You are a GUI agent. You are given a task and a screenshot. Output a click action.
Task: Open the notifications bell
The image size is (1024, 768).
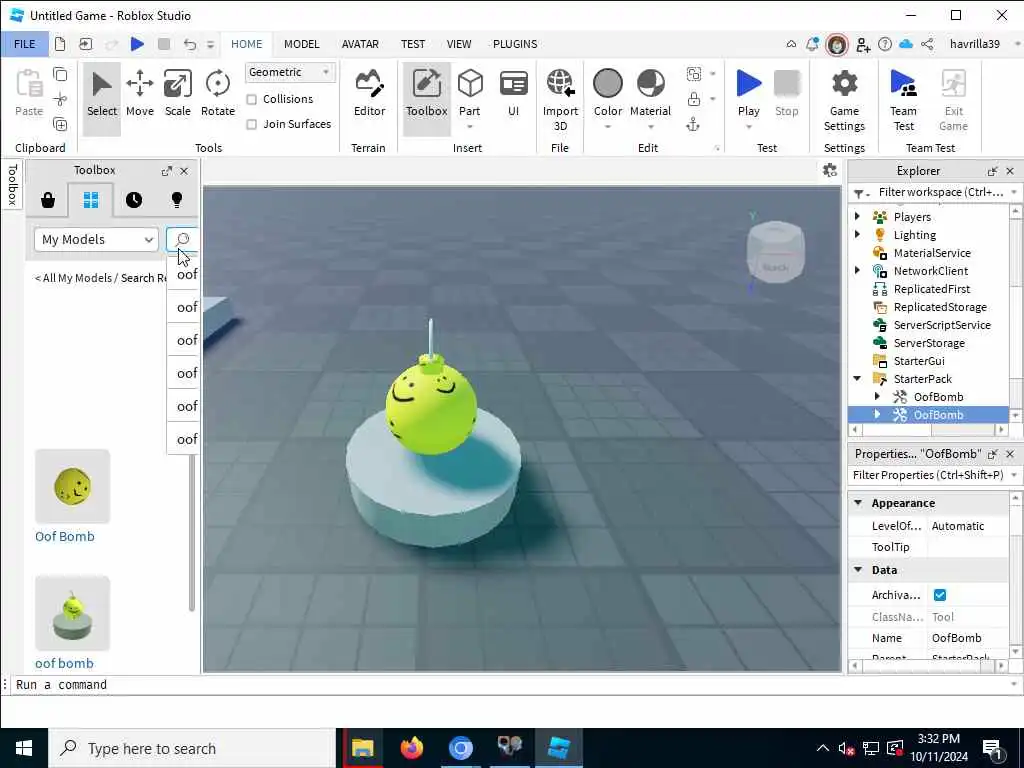(x=812, y=44)
